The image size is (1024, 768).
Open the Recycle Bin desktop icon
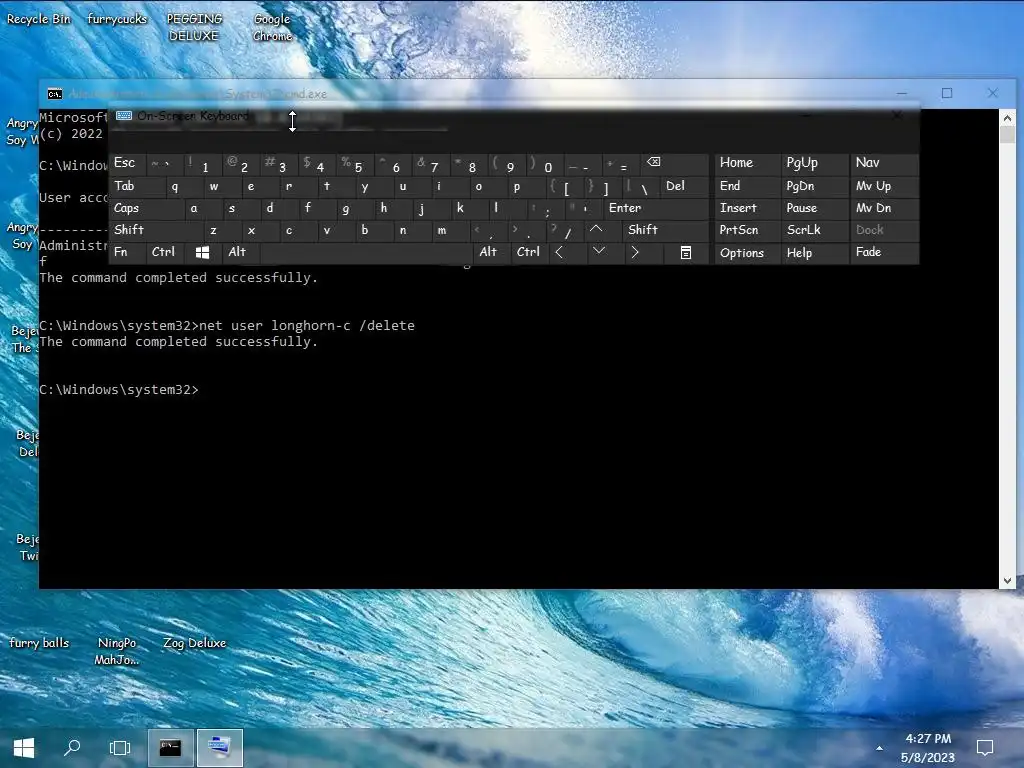[x=39, y=19]
